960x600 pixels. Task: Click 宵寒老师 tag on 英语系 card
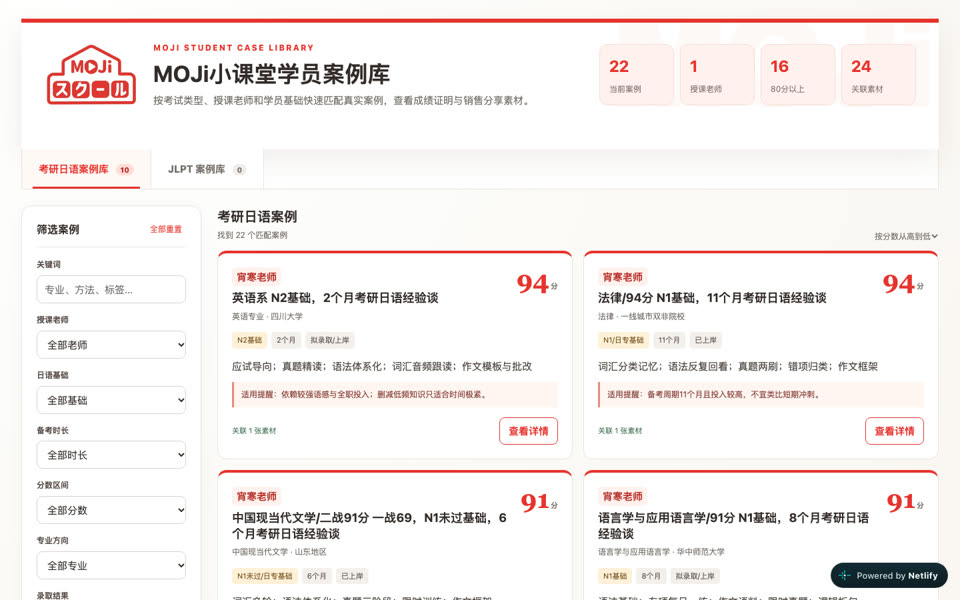click(257, 277)
